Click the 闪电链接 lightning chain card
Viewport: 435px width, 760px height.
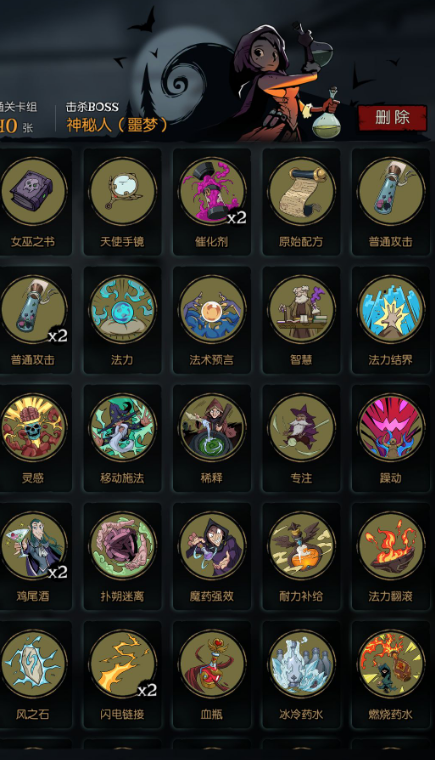[x=123, y=675]
